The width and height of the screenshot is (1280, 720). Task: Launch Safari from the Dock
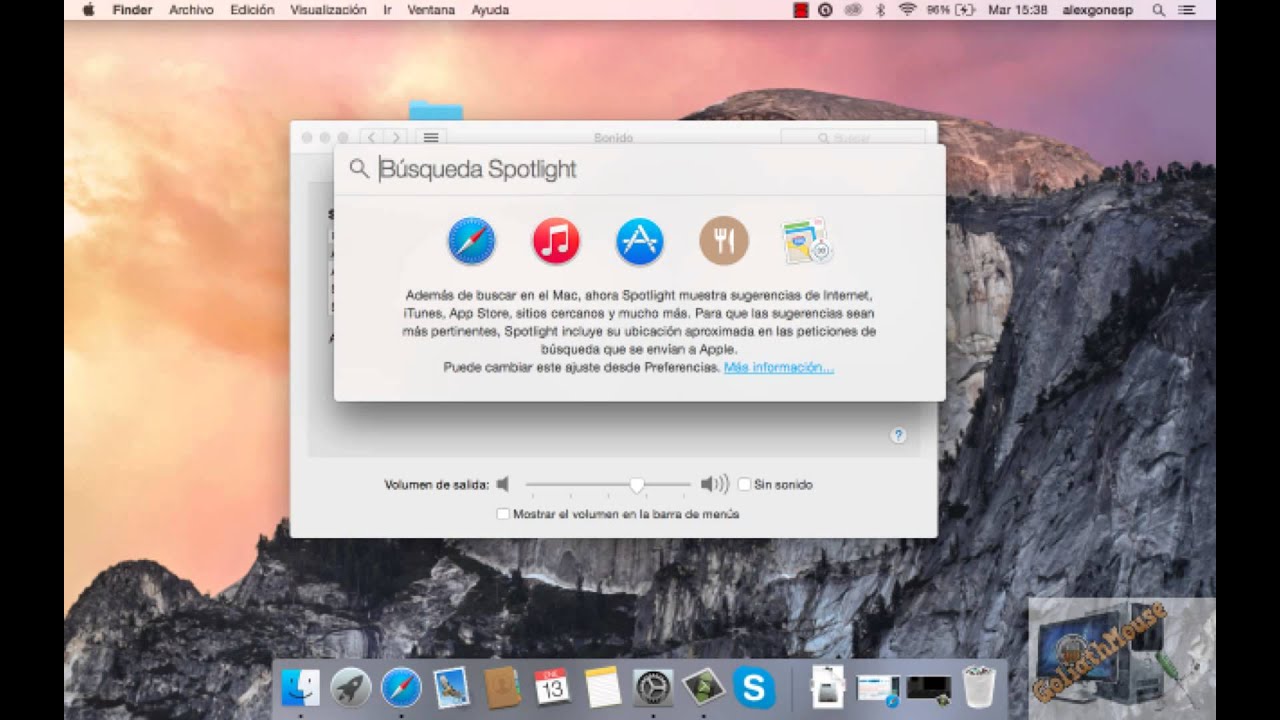(x=401, y=688)
